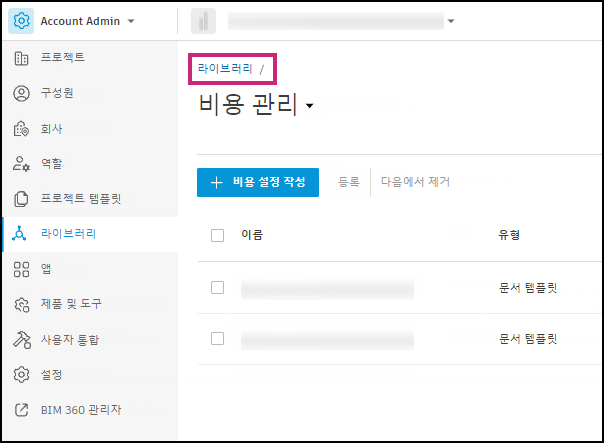This screenshot has width=604, height=443.
Task: Click the Account Admin gear icon
Action: (21, 21)
